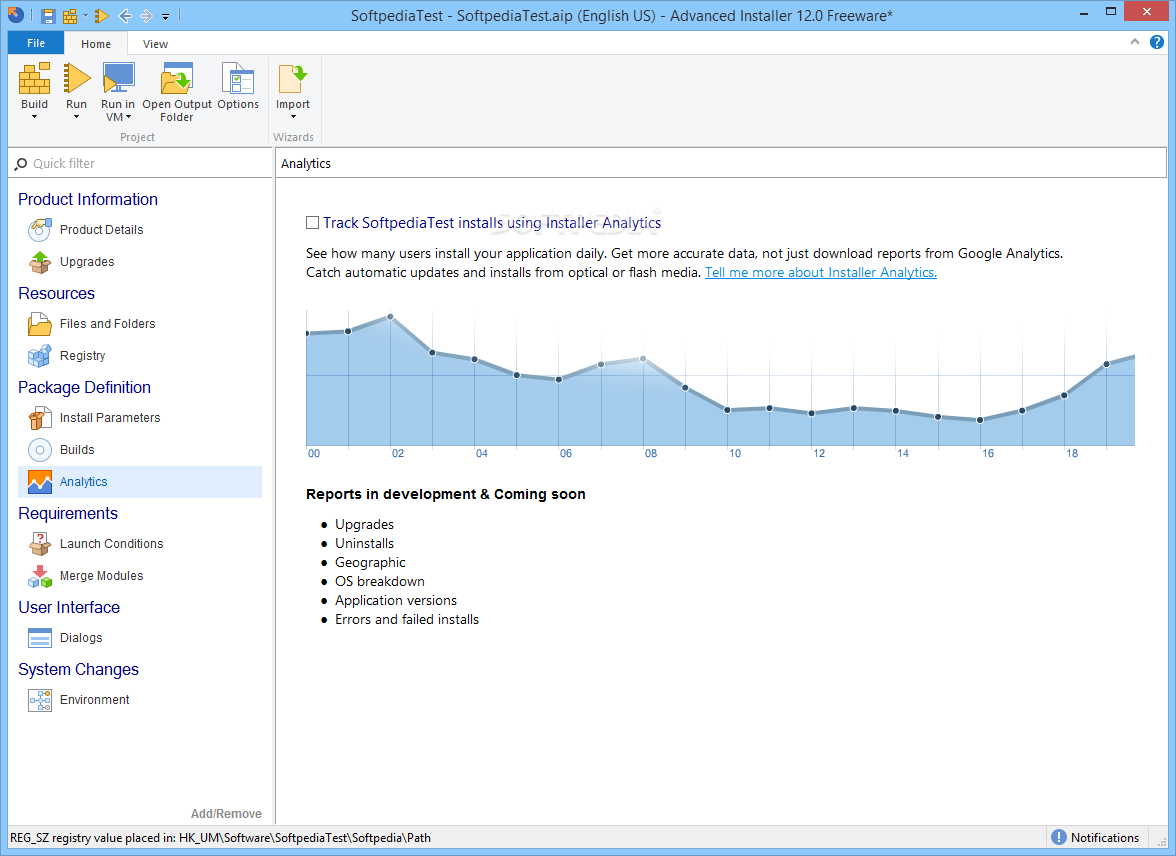Click the System Changes section heading
This screenshot has height=856, width=1176.
[x=78, y=669]
